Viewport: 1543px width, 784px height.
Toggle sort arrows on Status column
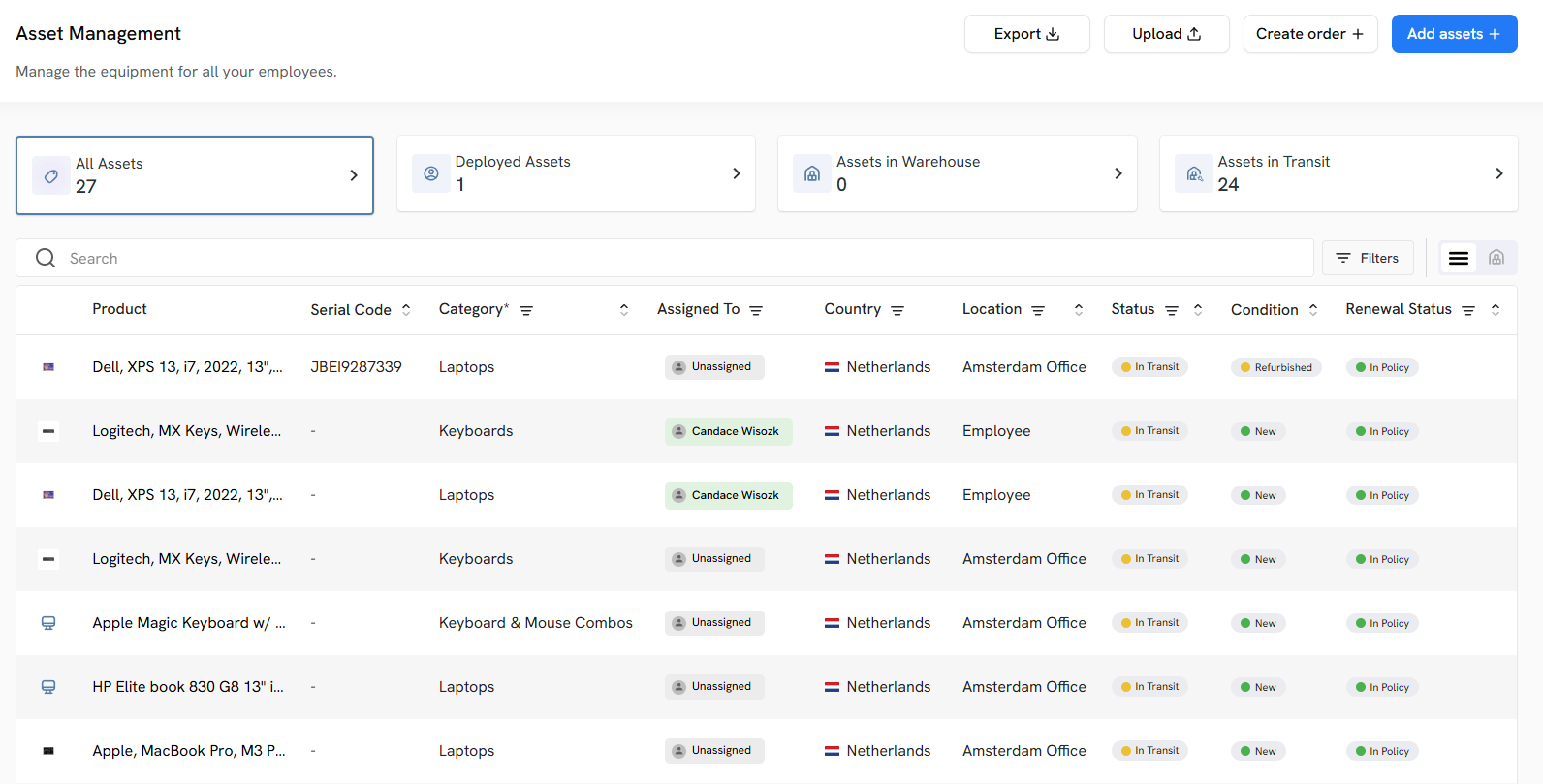[x=1198, y=310]
